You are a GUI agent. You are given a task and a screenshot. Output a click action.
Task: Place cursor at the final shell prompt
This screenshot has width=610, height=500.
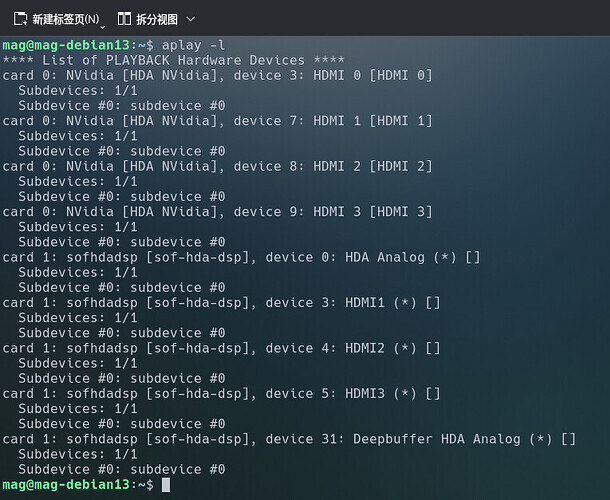(150, 485)
